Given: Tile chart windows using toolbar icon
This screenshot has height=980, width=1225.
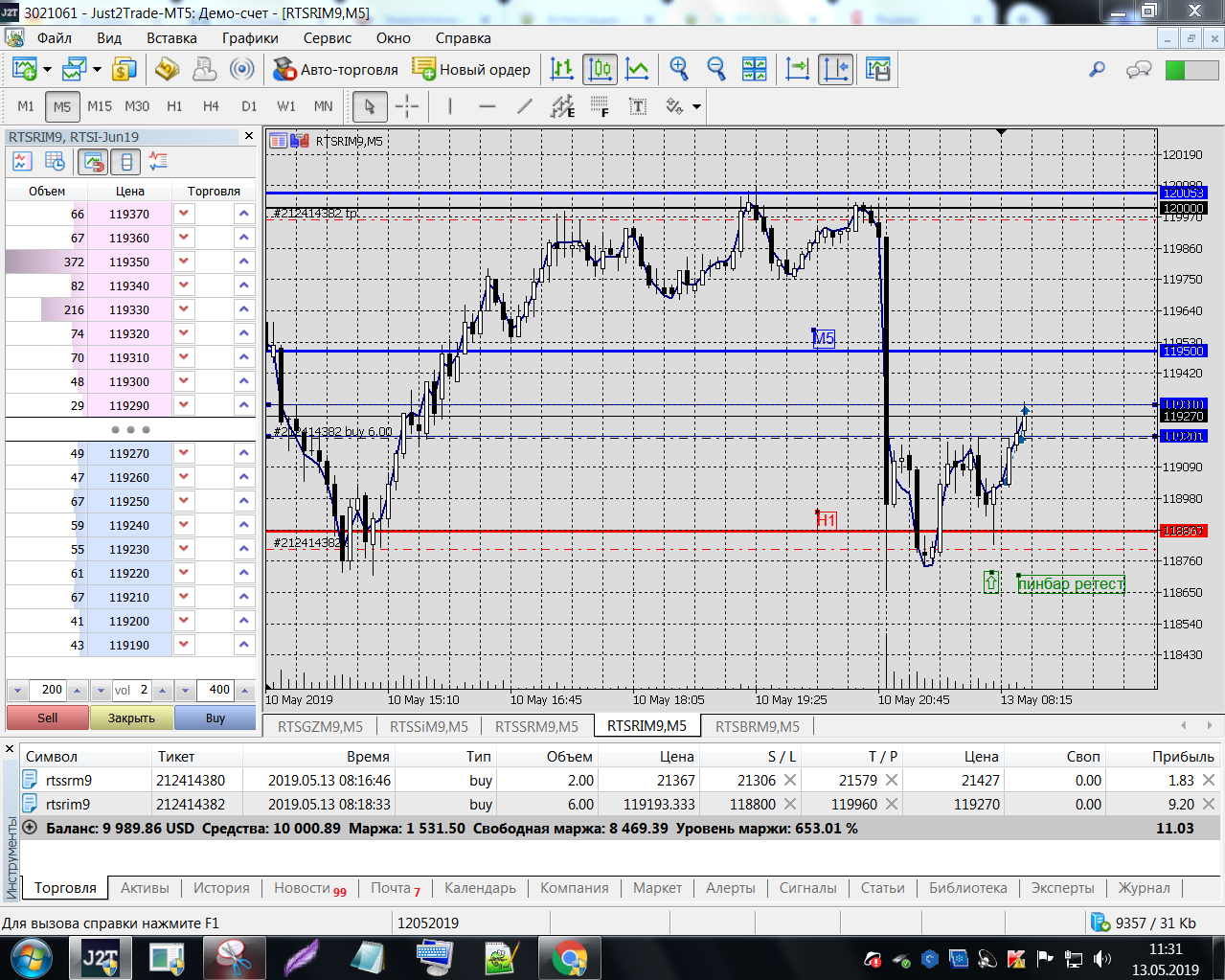Looking at the screenshot, I should 755,69.
